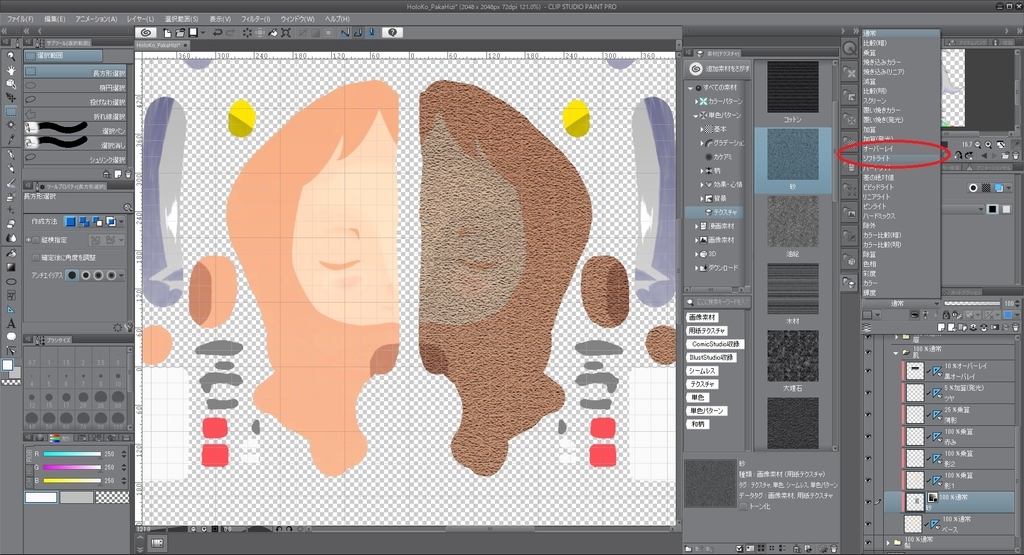Expand the 漫画素材 tree node
This screenshot has width=1024, height=555.
[x=696, y=226]
